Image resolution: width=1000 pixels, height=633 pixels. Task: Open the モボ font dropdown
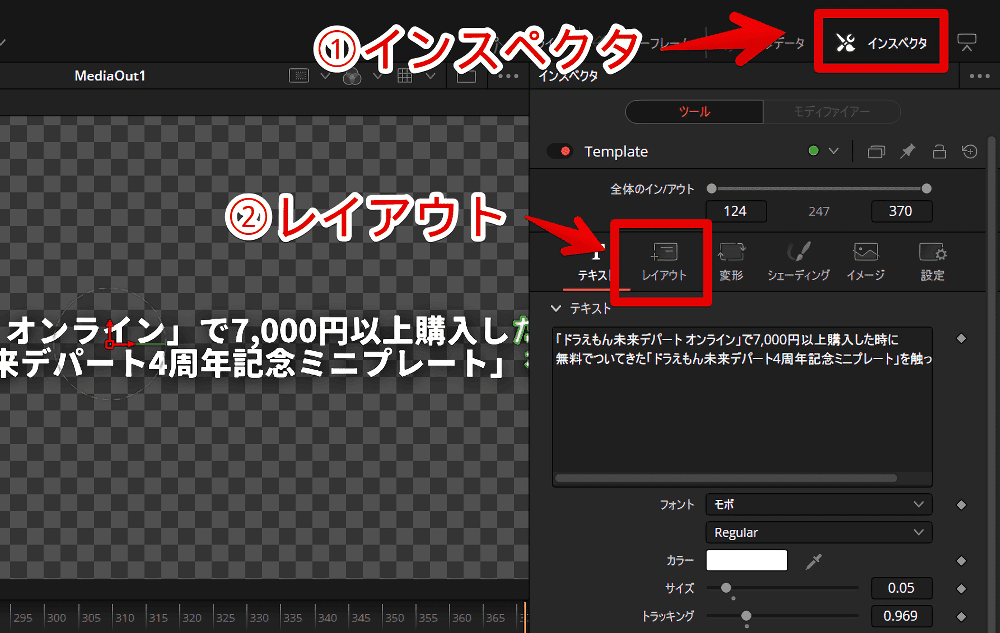point(818,505)
